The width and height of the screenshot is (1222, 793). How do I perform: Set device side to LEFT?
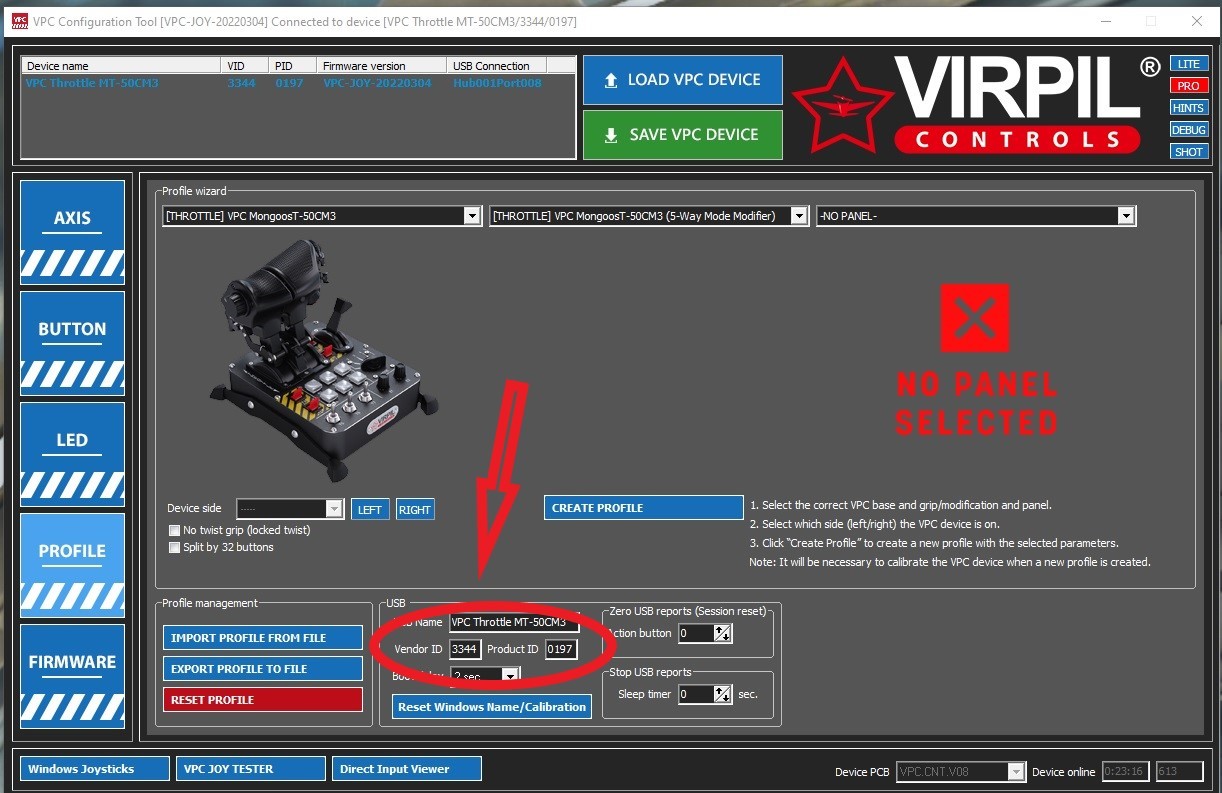370,509
